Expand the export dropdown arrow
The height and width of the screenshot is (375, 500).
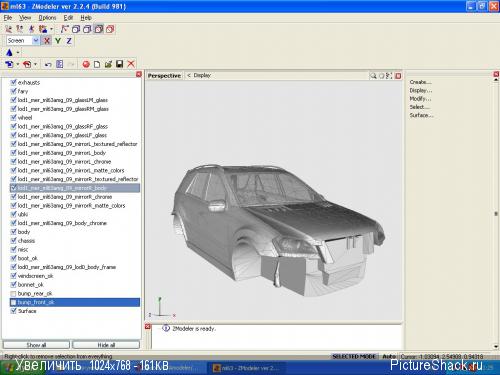pos(35,64)
